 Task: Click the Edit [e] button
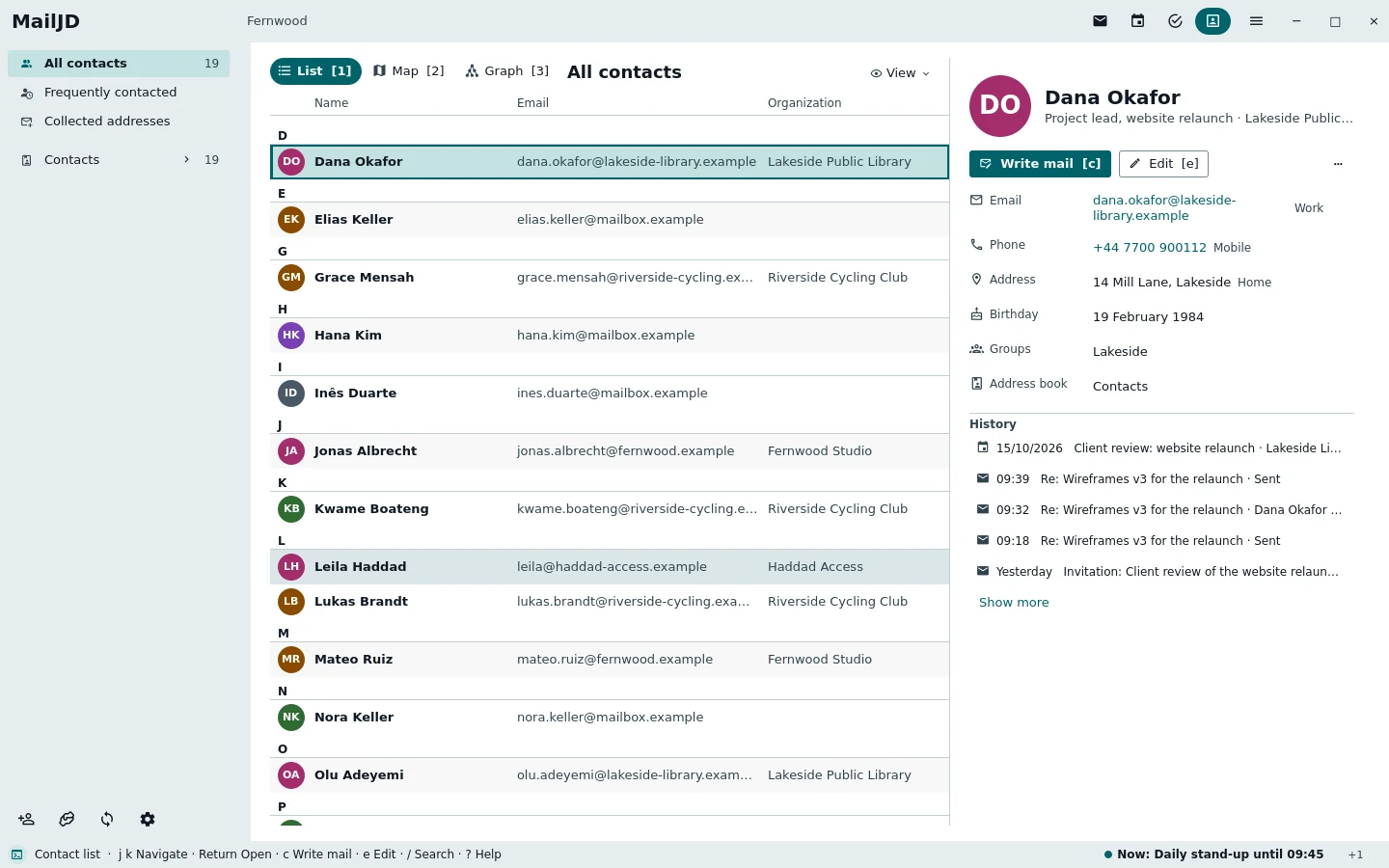pyautogui.click(x=1163, y=164)
